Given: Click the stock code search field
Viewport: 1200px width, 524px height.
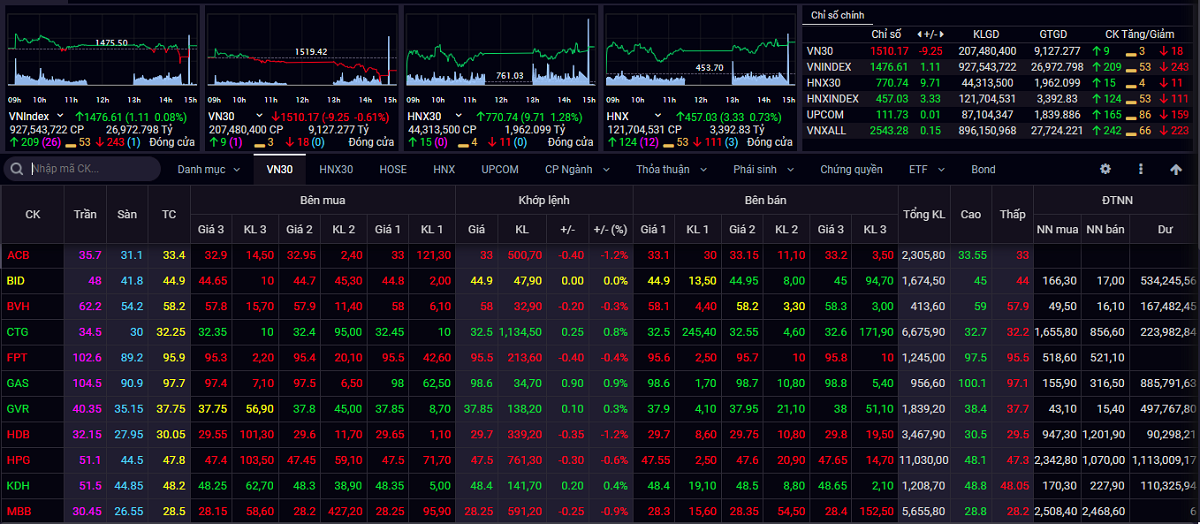Looking at the screenshot, I should click(x=90, y=169).
